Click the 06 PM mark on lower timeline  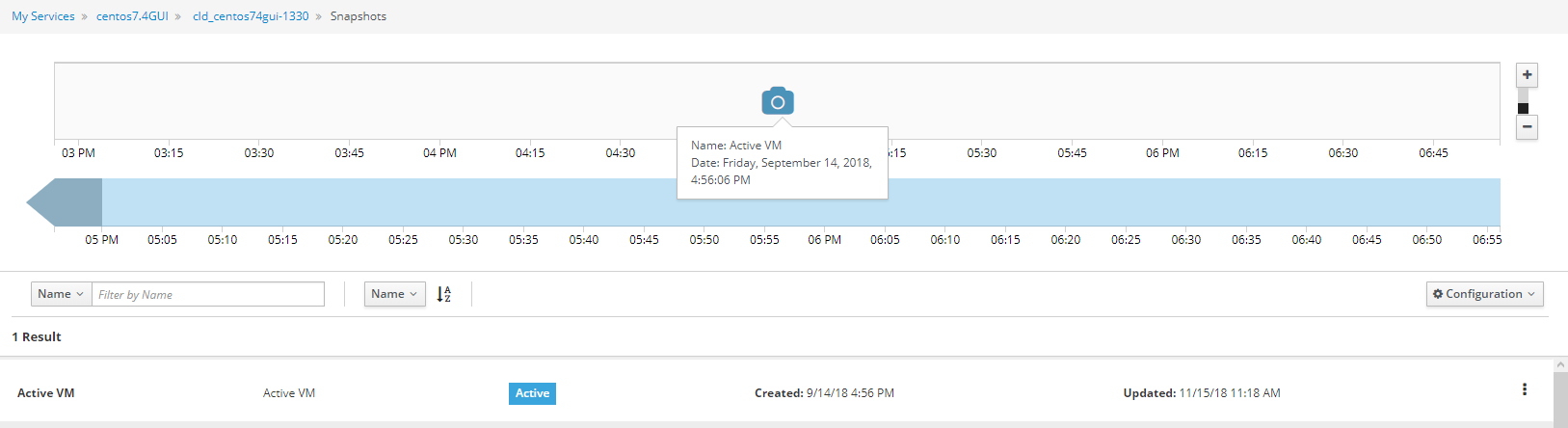(x=824, y=240)
